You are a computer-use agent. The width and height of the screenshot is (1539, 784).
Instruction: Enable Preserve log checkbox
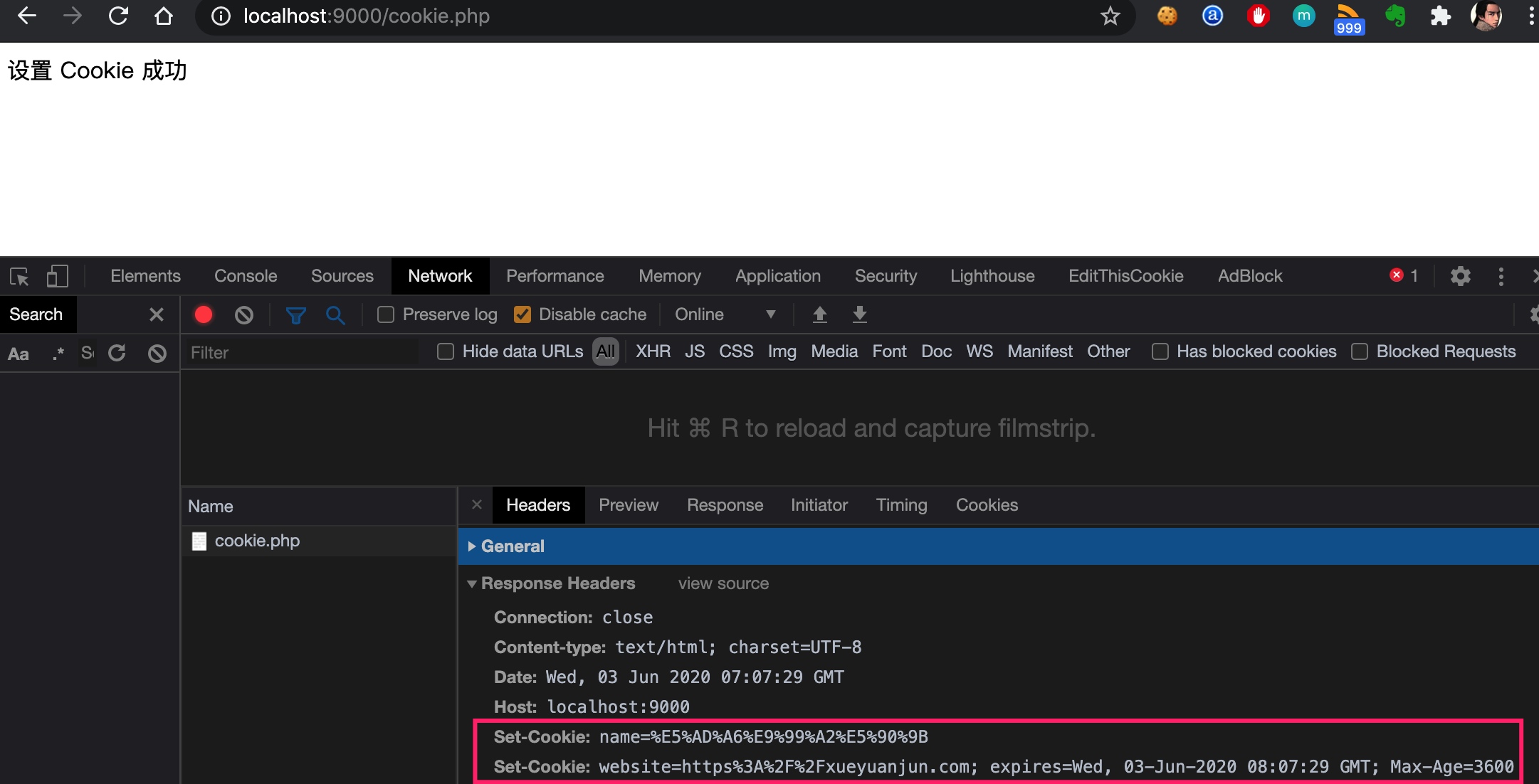pos(386,314)
